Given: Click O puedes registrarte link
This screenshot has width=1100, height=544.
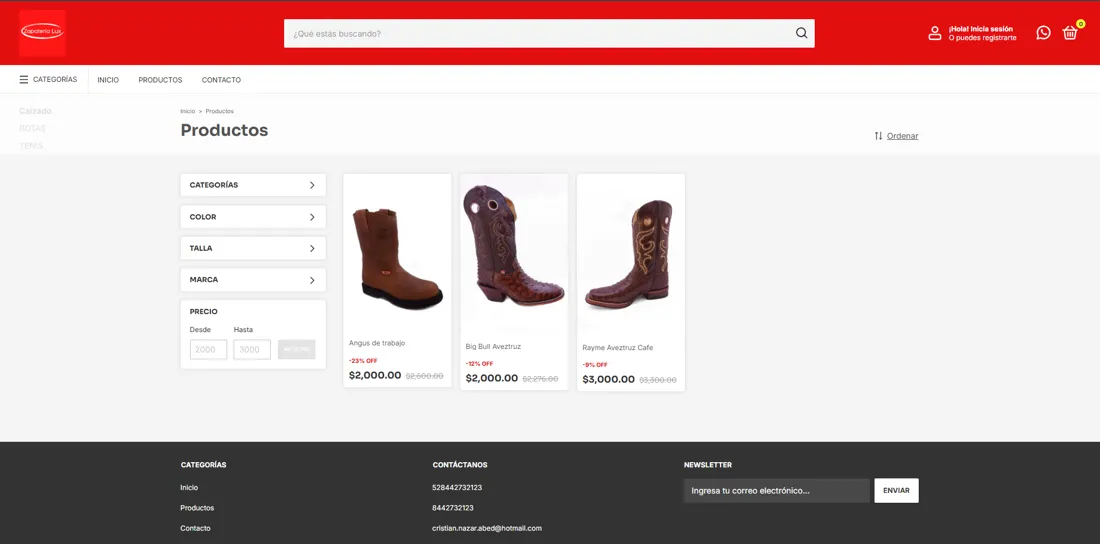Looking at the screenshot, I should 982,38.
